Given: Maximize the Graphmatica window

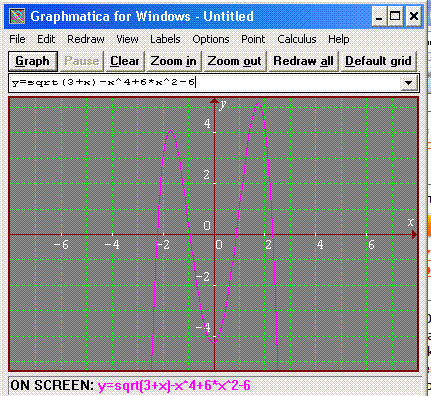Looking at the screenshot, I should 395,17.
